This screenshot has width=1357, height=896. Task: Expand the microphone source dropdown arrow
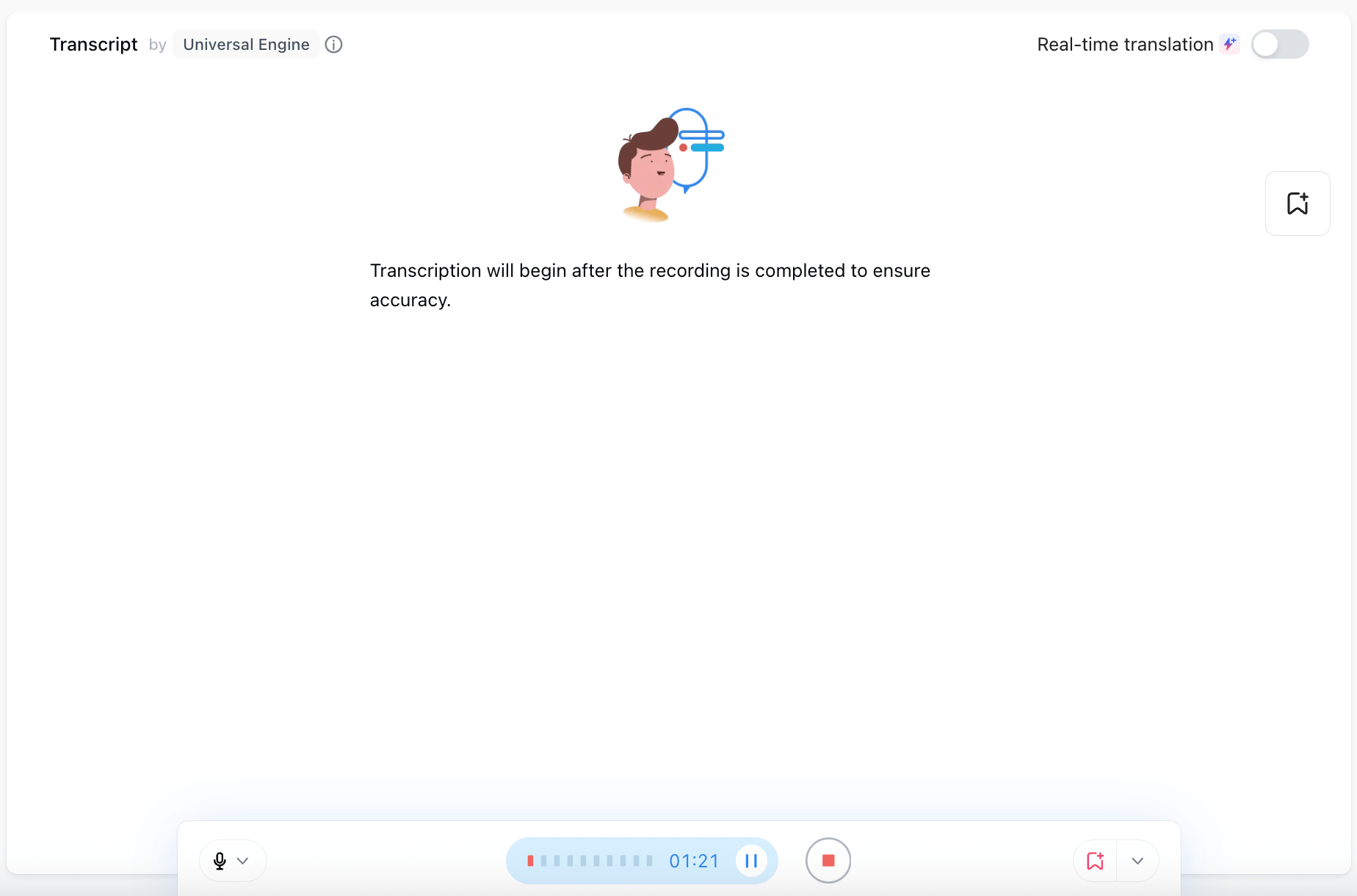click(x=243, y=861)
